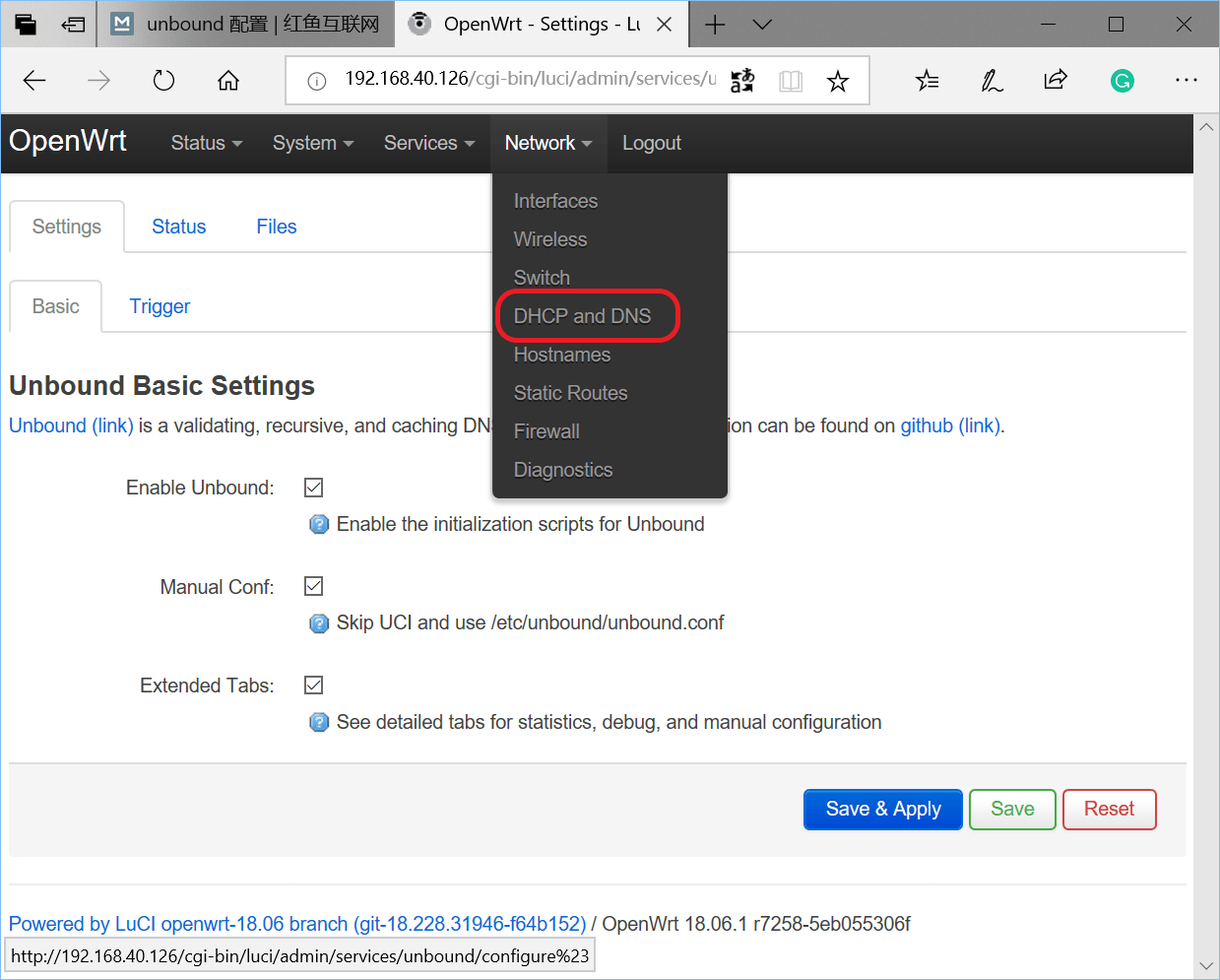Open the tabs you've set aside icon
The width and height of the screenshot is (1220, 980).
[26, 25]
